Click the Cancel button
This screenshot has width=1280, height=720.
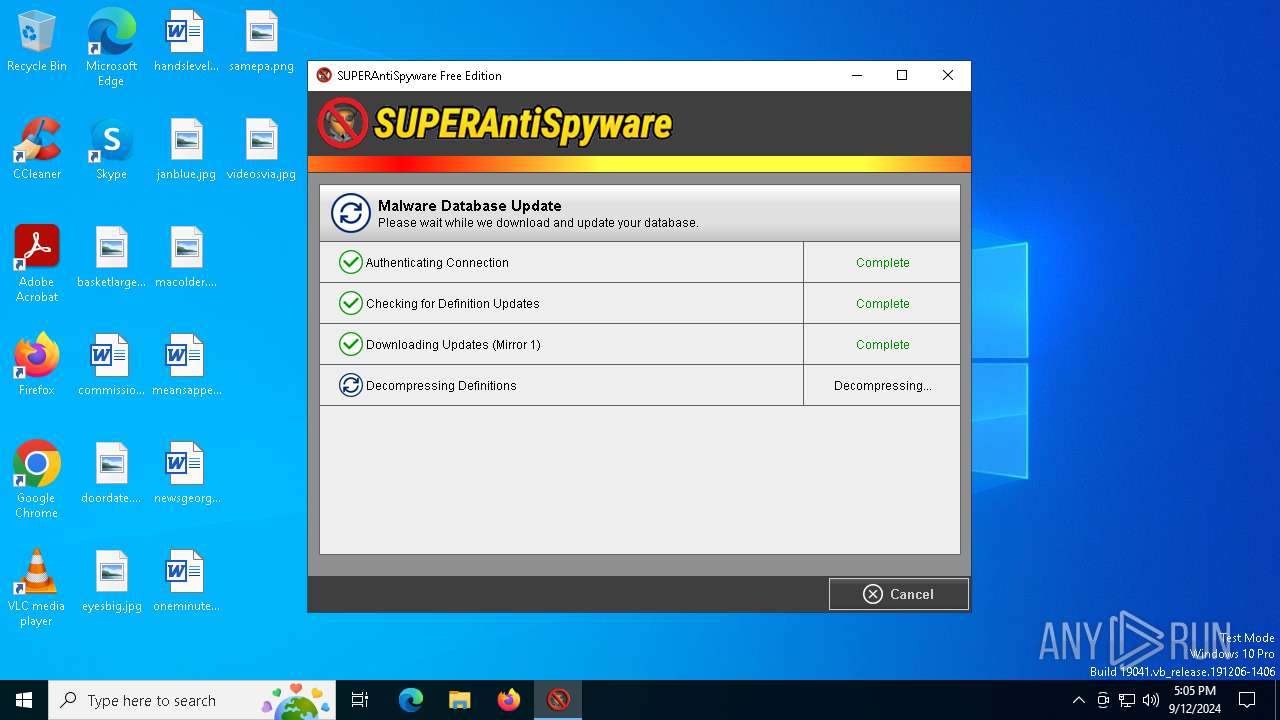898,594
